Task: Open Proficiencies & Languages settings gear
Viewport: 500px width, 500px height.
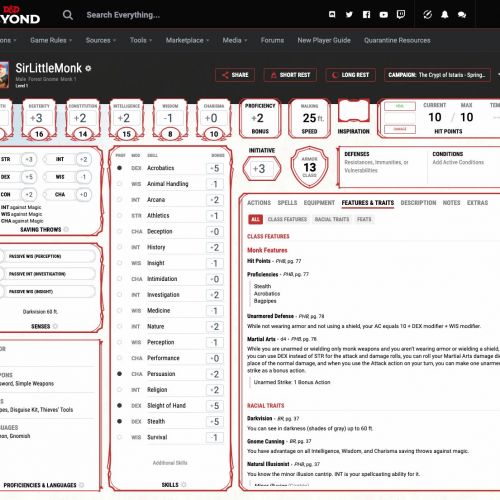Action: click(x=82, y=485)
